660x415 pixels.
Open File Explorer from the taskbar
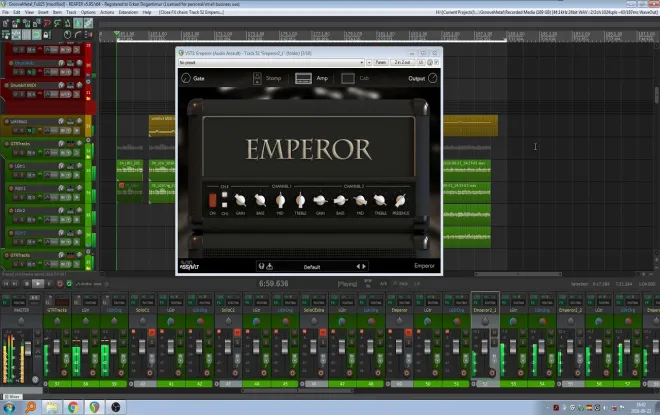click(52, 407)
